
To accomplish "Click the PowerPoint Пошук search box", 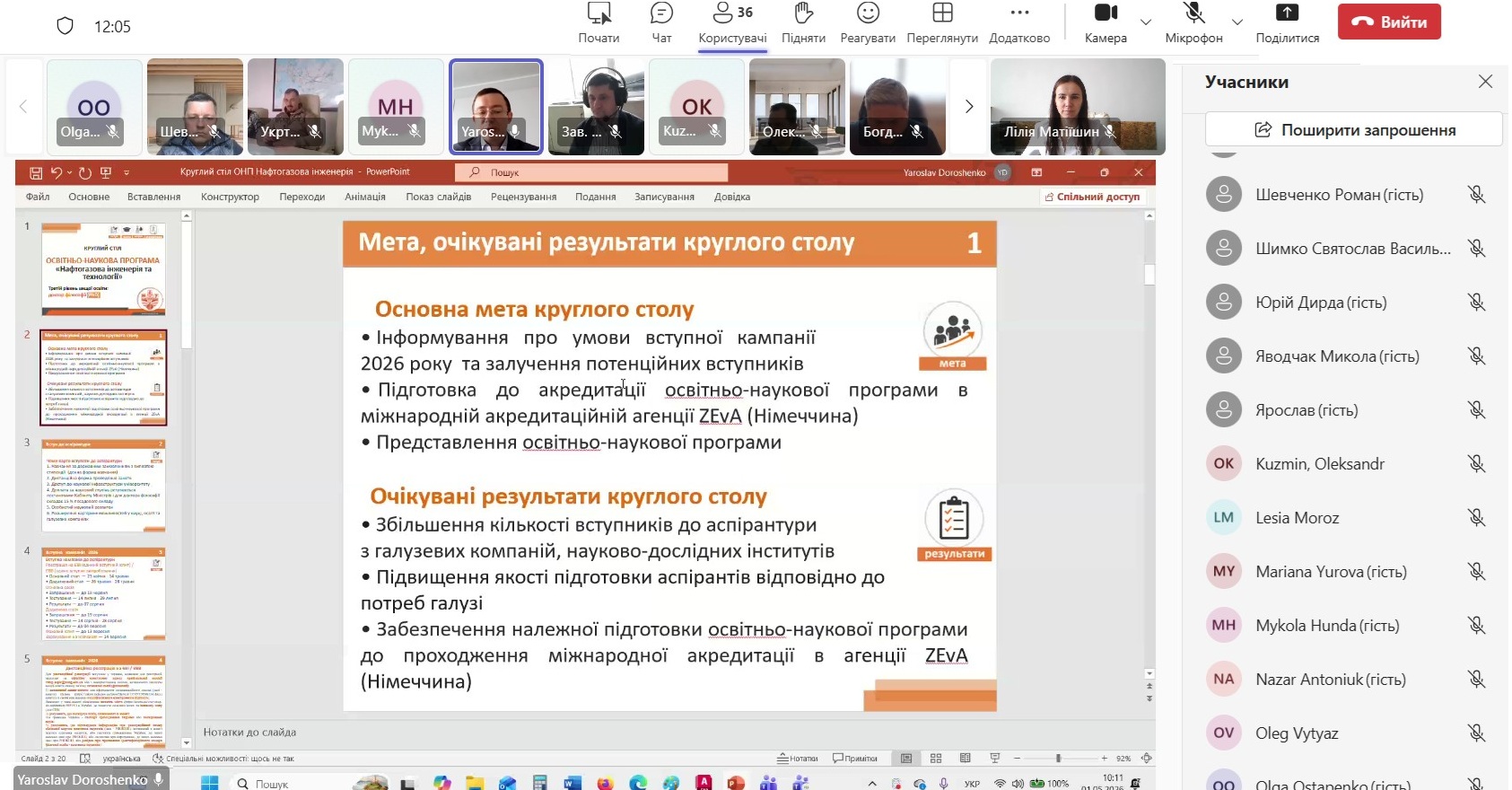I will click(x=592, y=172).
